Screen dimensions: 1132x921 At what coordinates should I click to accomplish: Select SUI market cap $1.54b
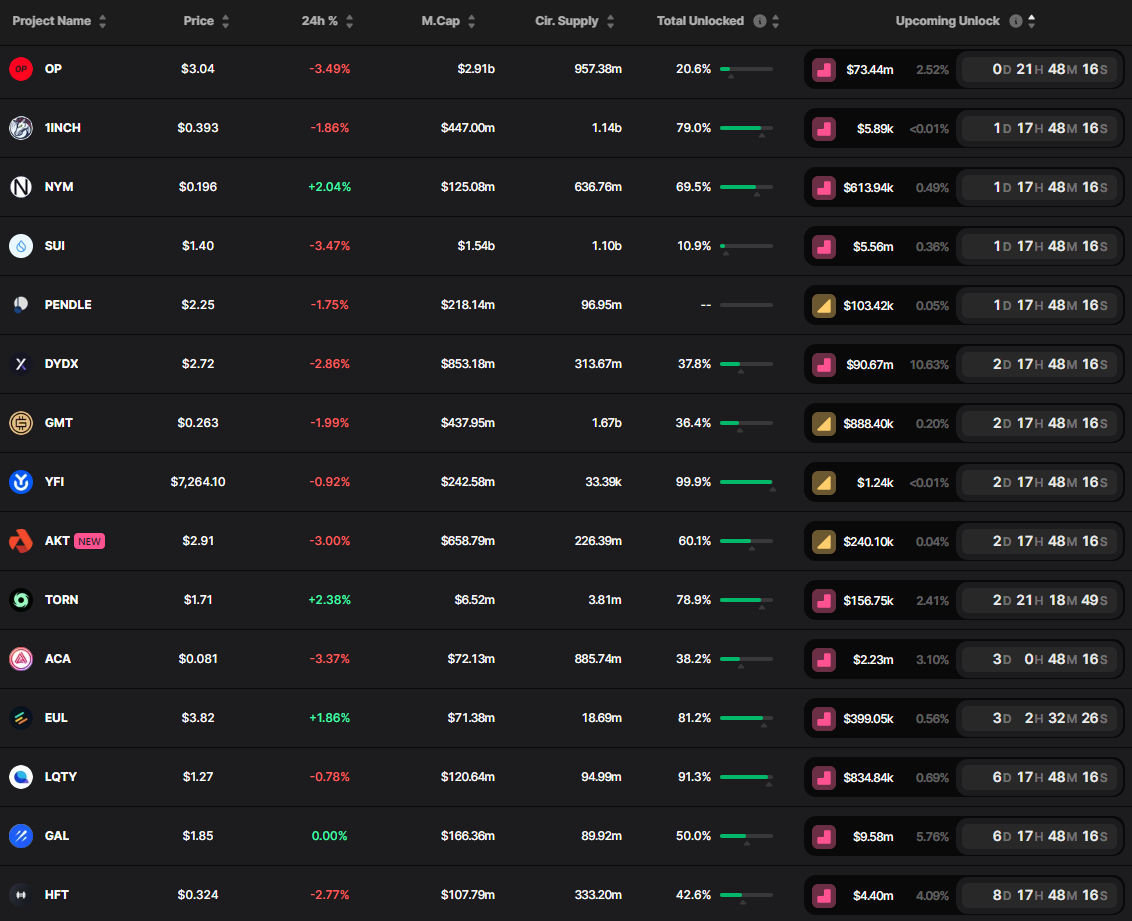click(476, 246)
